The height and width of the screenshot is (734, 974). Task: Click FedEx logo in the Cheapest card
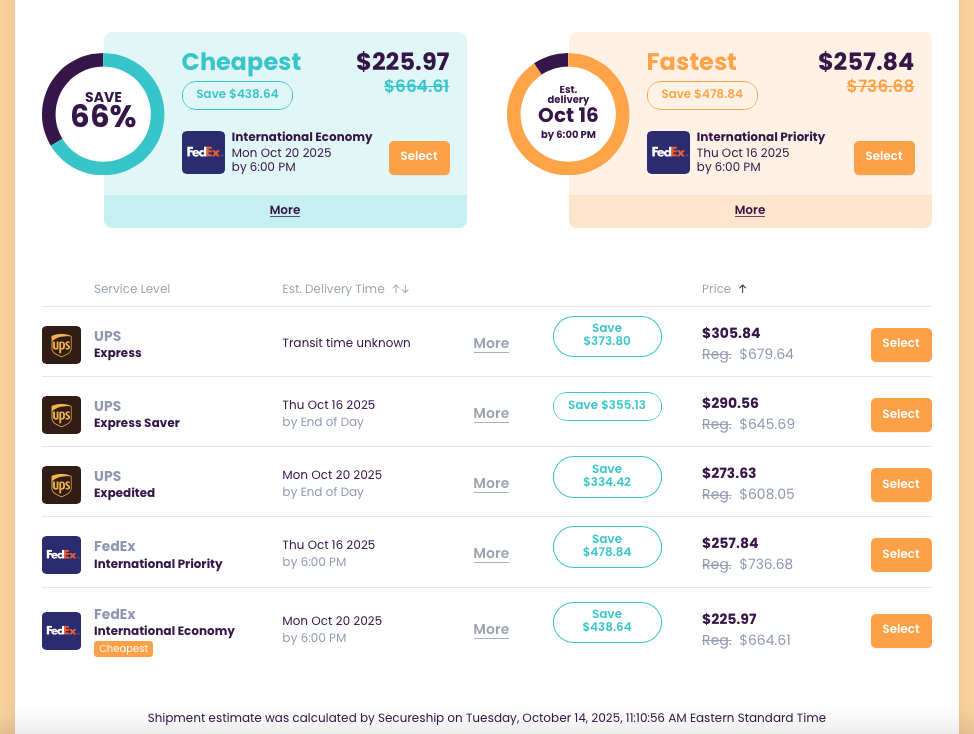203,152
